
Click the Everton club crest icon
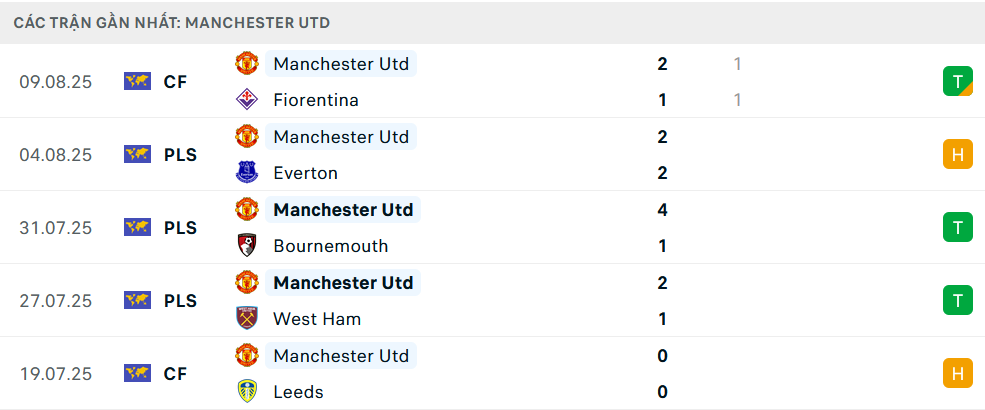pos(246,173)
